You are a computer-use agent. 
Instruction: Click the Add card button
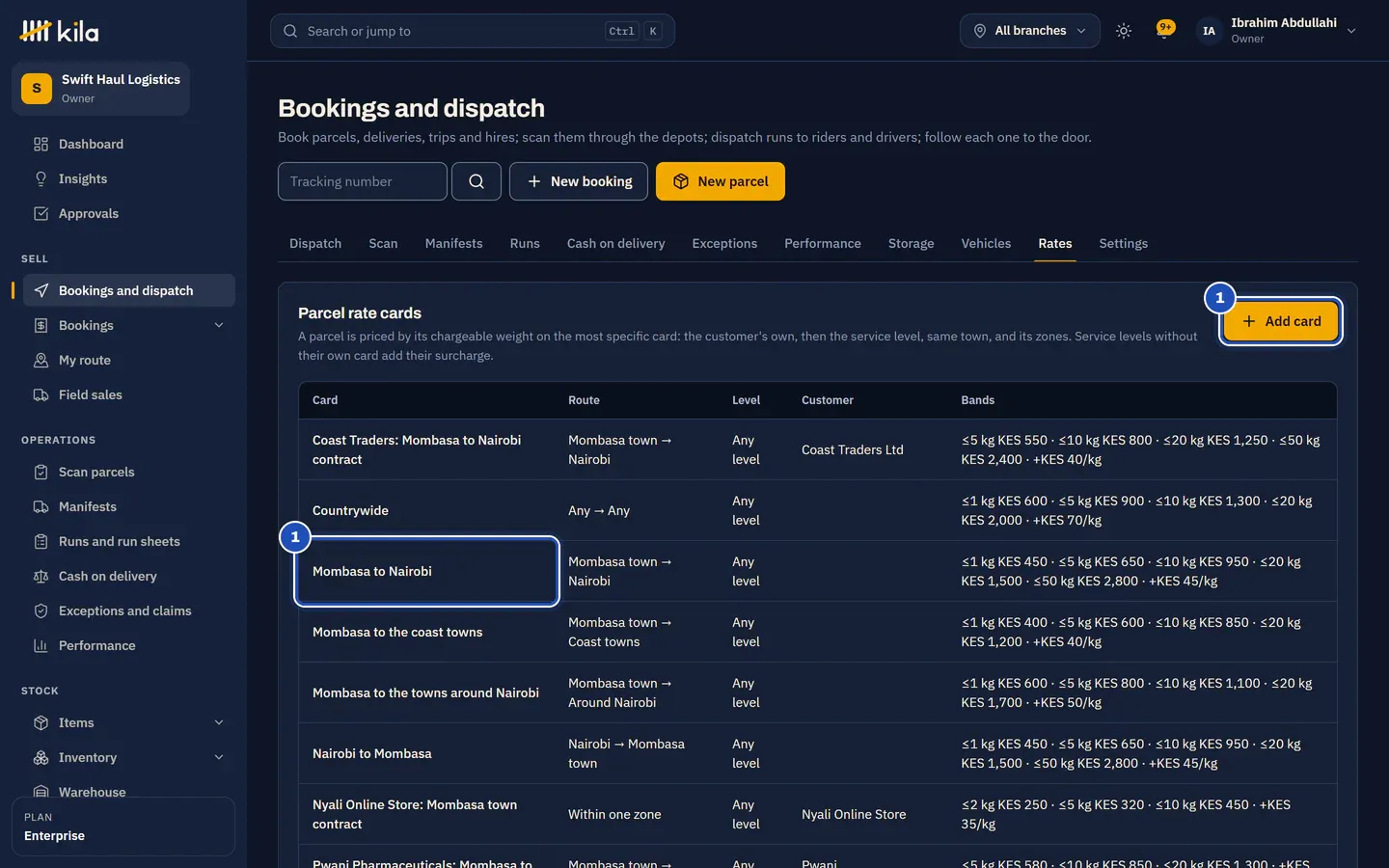(x=1281, y=321)
